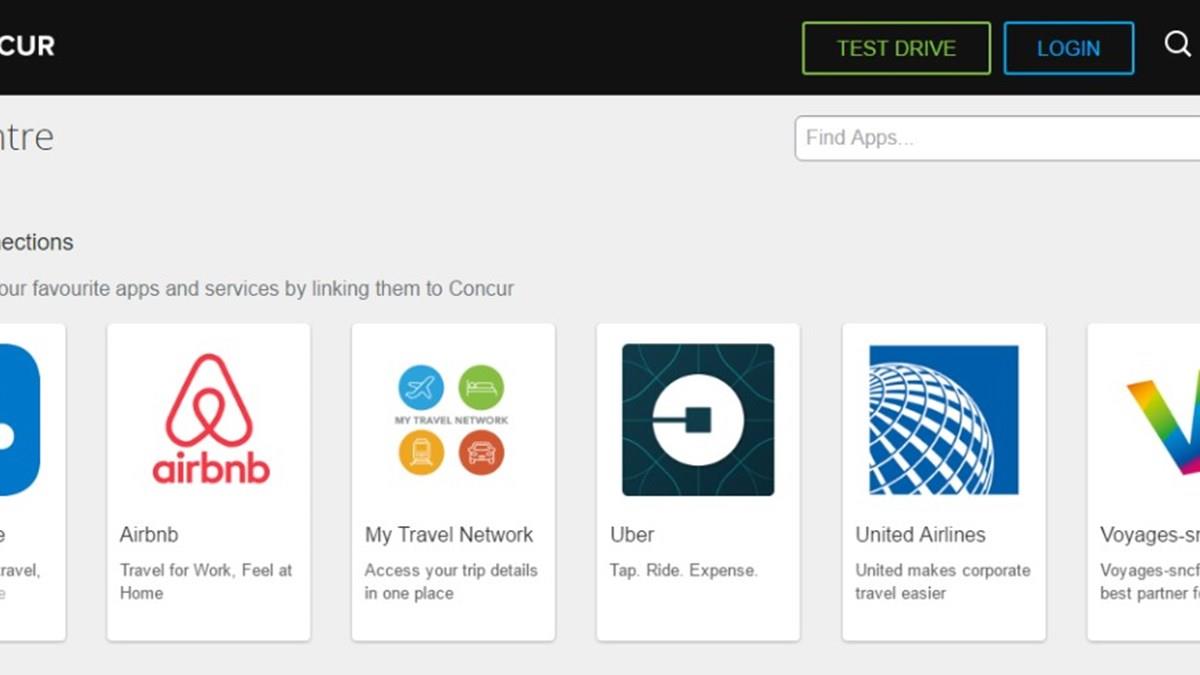Select the My Travel Network logo
Screen dimensions: 1200x675
point(452,420)
